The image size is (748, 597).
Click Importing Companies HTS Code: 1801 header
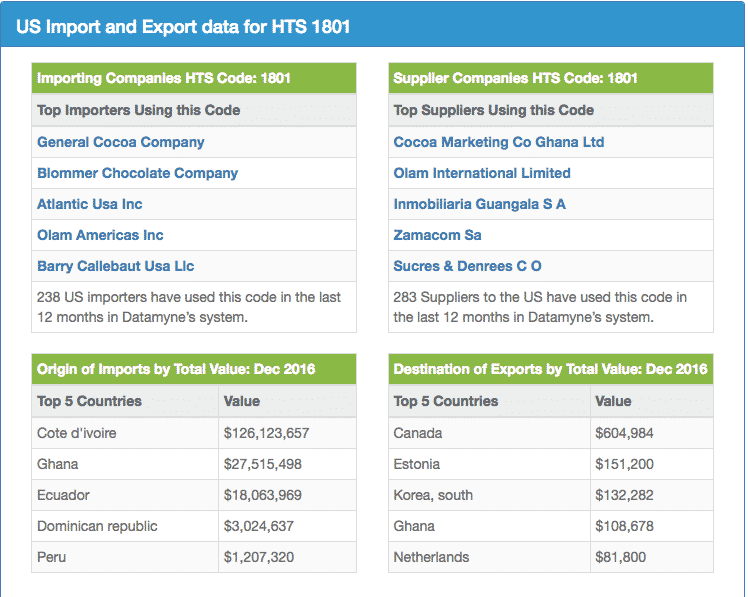194,78
